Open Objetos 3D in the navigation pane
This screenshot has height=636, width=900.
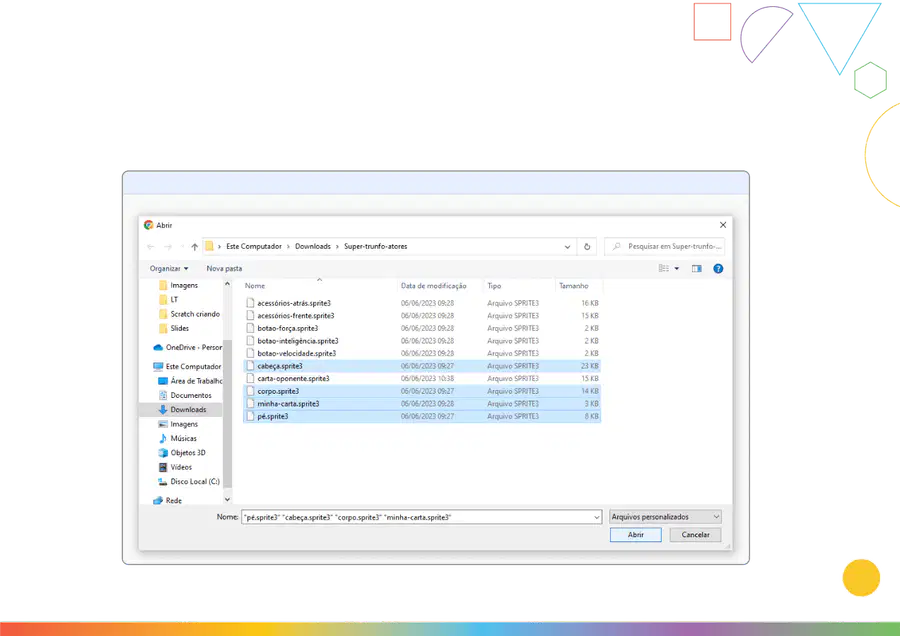181,453
